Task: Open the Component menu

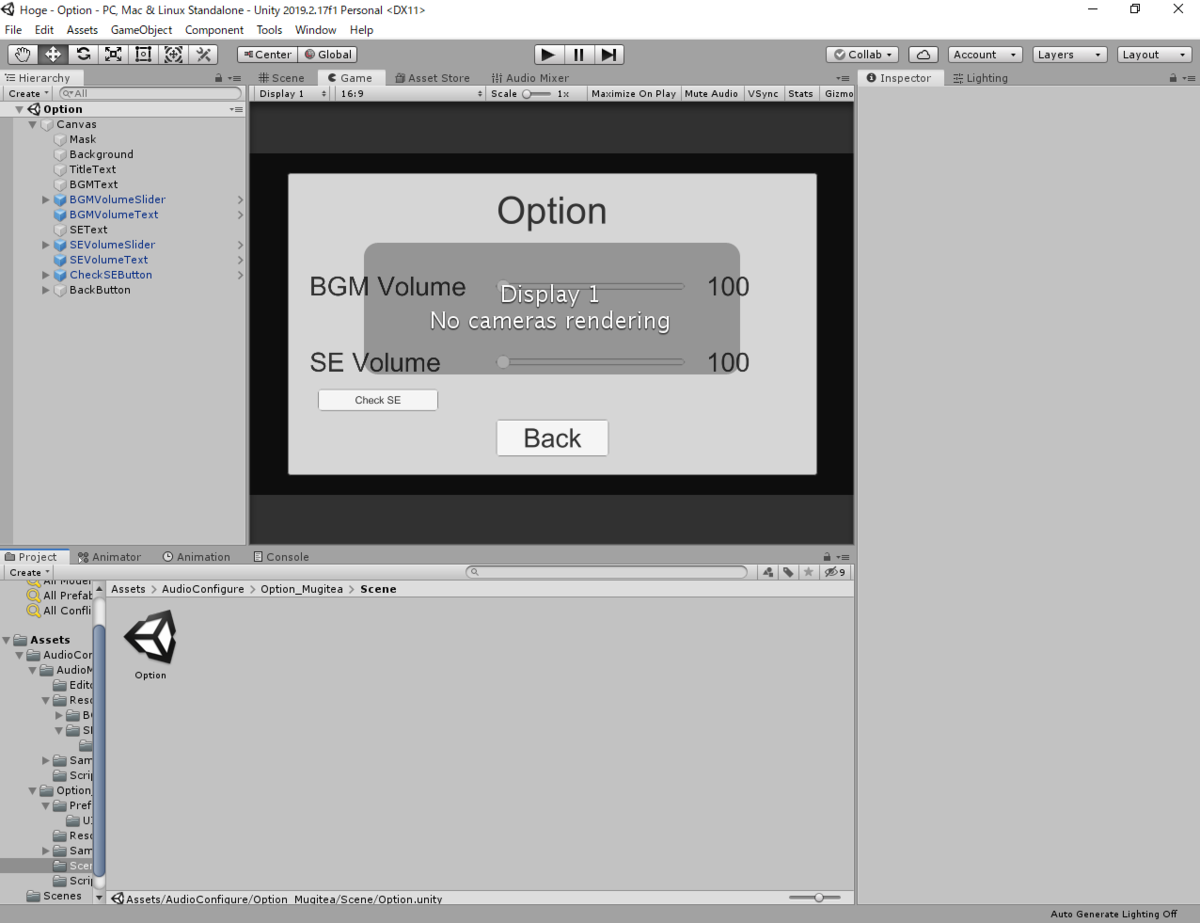Action: 214,30
